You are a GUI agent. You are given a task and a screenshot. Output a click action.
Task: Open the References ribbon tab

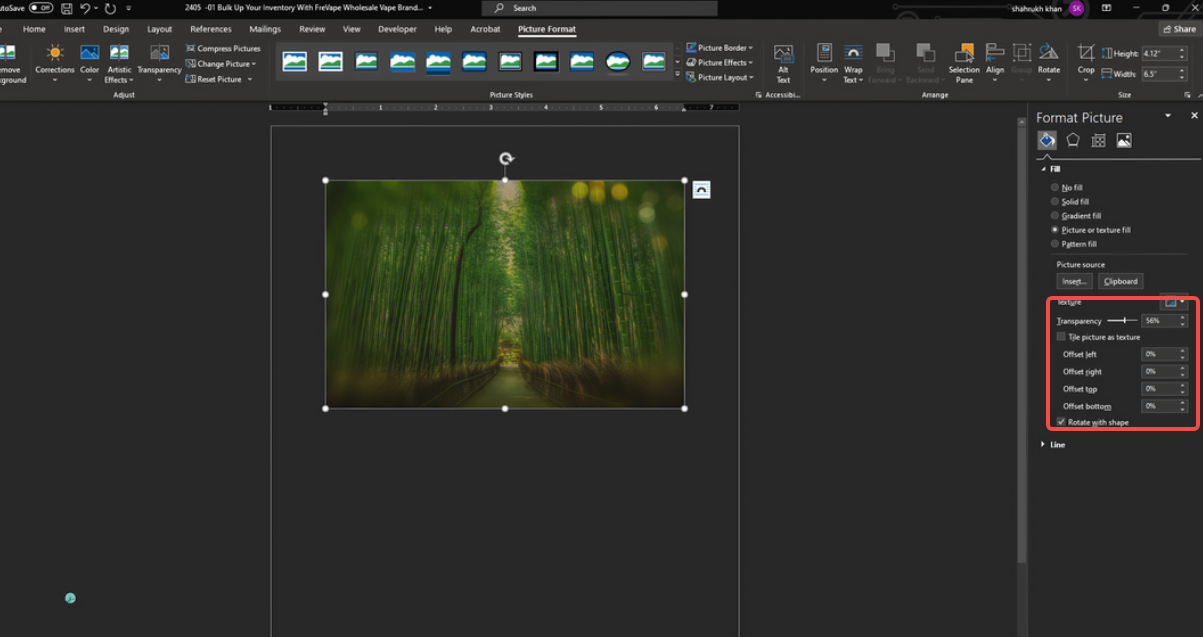tap(210, 29)
